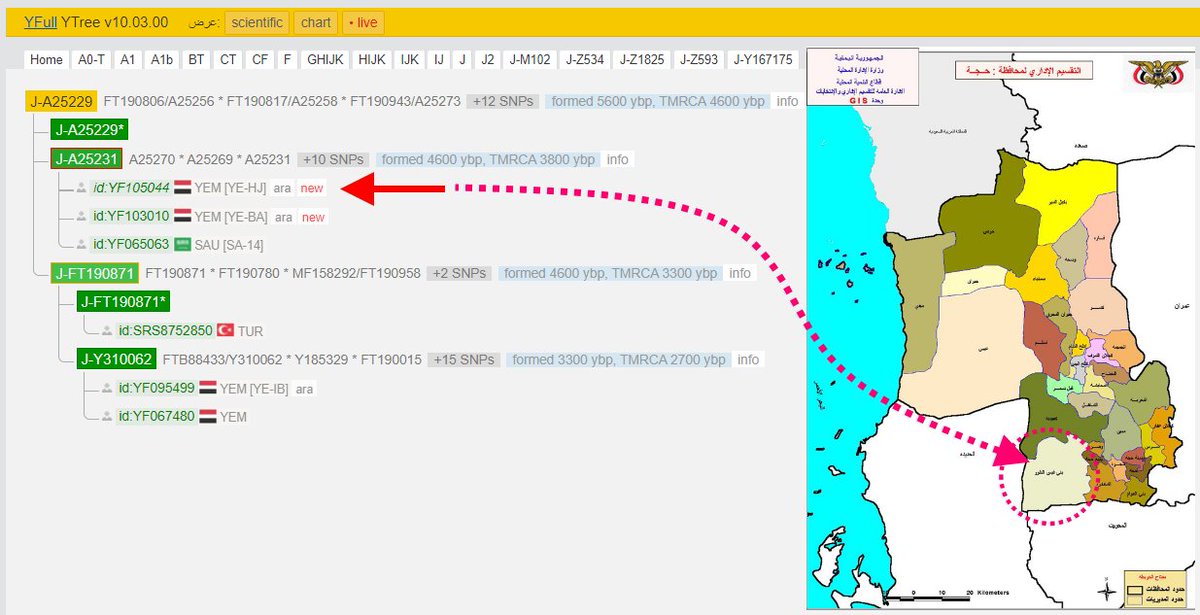Open info for J-FT190871
This screenshot has width=1200, height=615.
point(739,273)
